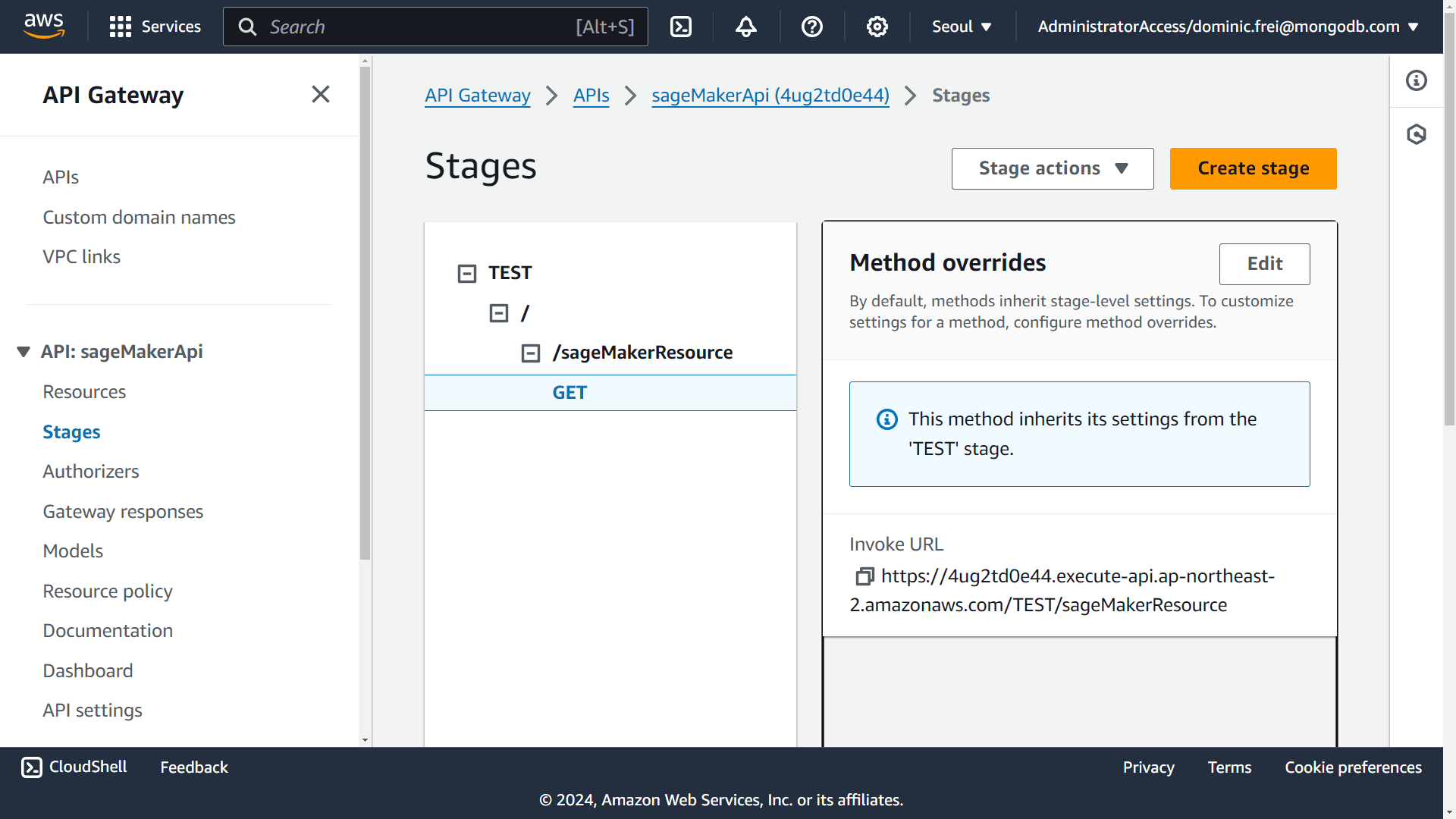Viewport: 1456px width, 819px height.
Task: Open the AdministratorAccess account dropdown
Action: click(1228, 27)
